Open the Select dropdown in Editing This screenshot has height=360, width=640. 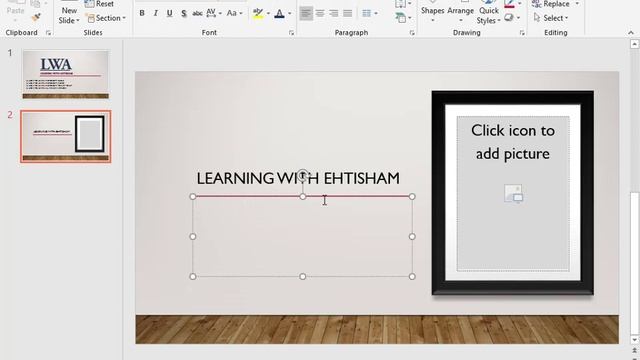point(551,18)
